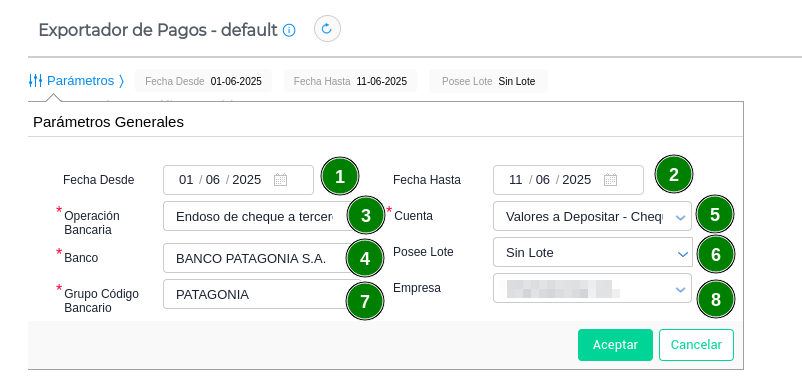
Task: Click the Cancelar button
Action: point(696,345)
